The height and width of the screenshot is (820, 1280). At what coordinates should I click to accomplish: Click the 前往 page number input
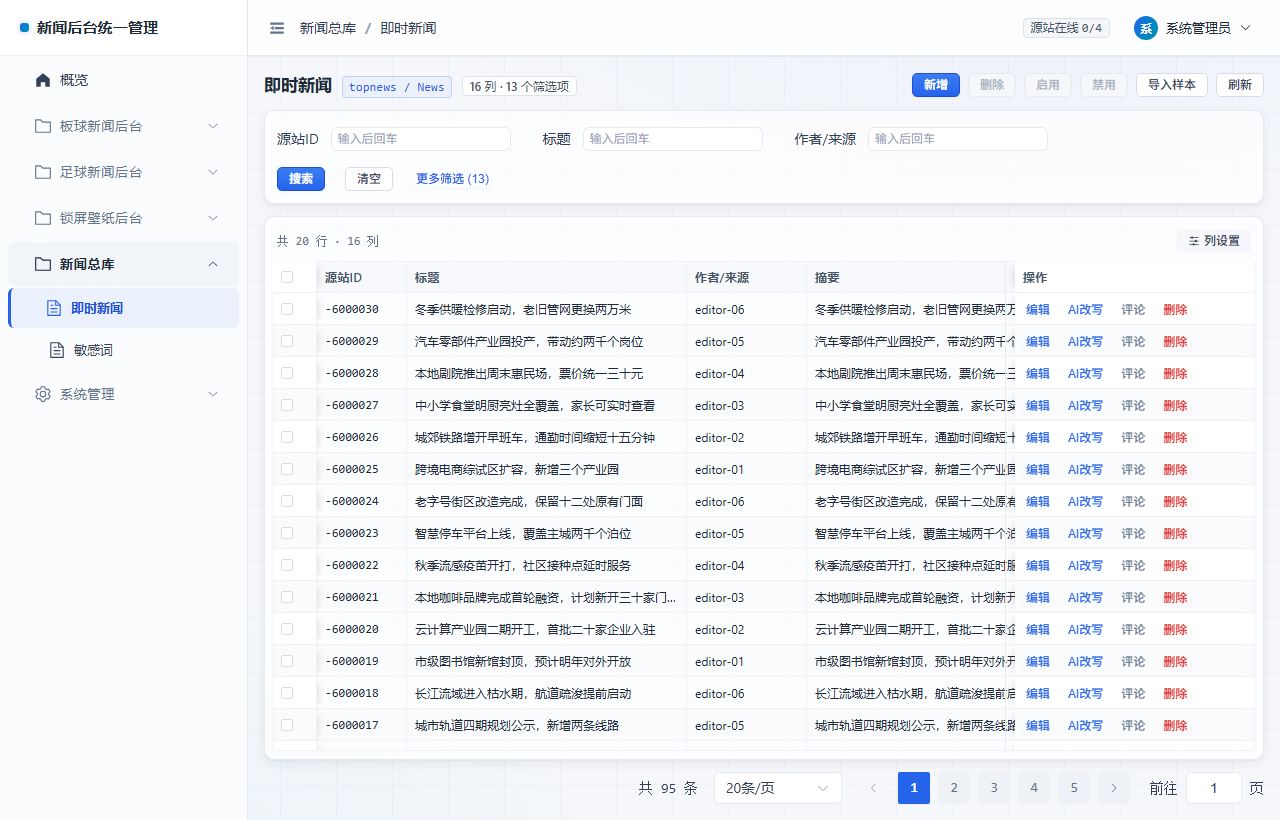tap(1214, 788)
